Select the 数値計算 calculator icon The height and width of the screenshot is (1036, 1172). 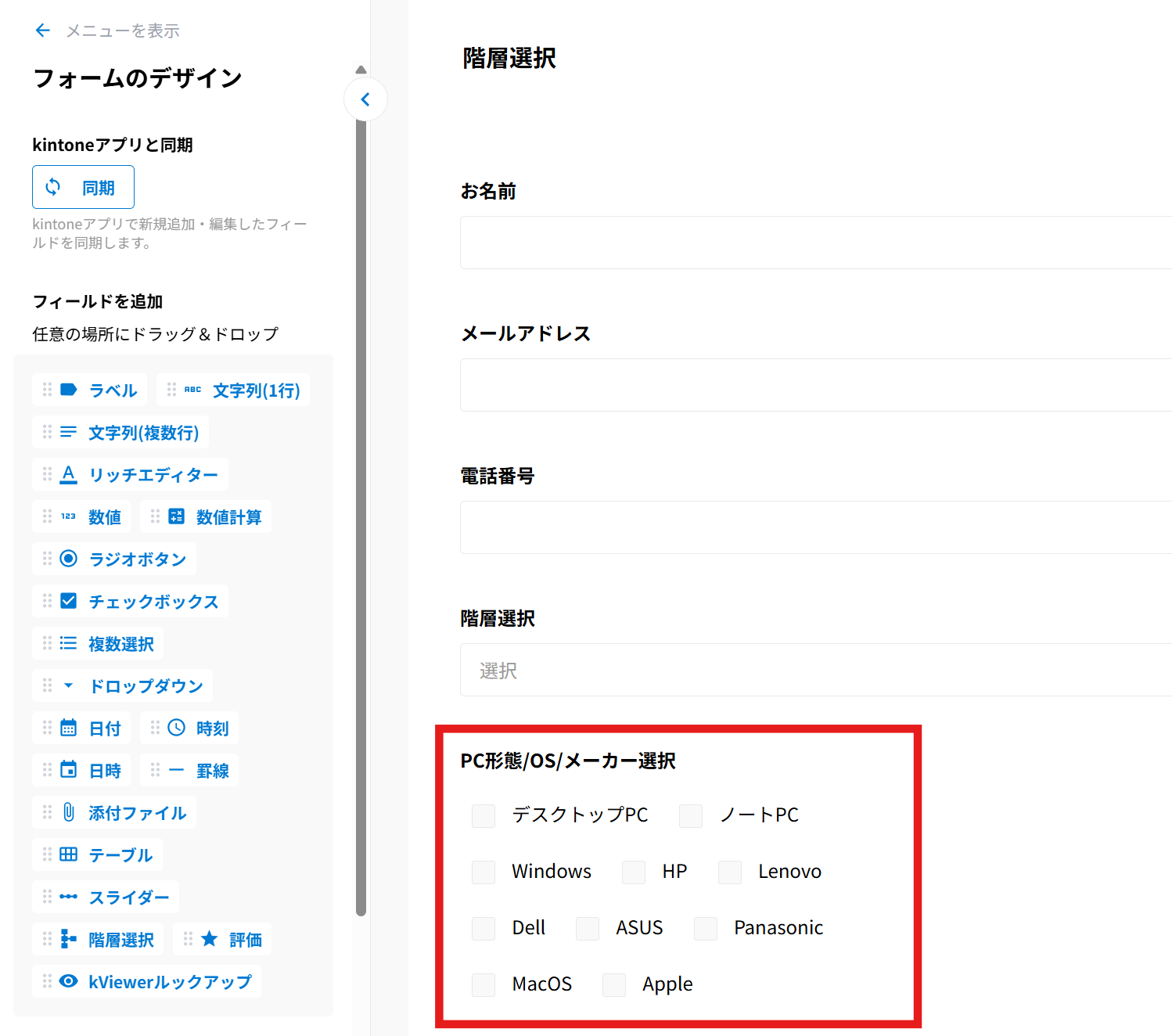pyautogui.click(x=177, y=516)
